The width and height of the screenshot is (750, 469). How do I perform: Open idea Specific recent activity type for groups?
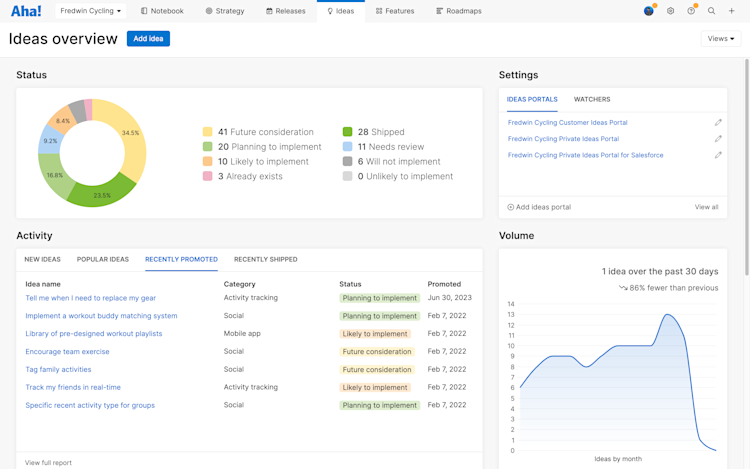[90, 405]
